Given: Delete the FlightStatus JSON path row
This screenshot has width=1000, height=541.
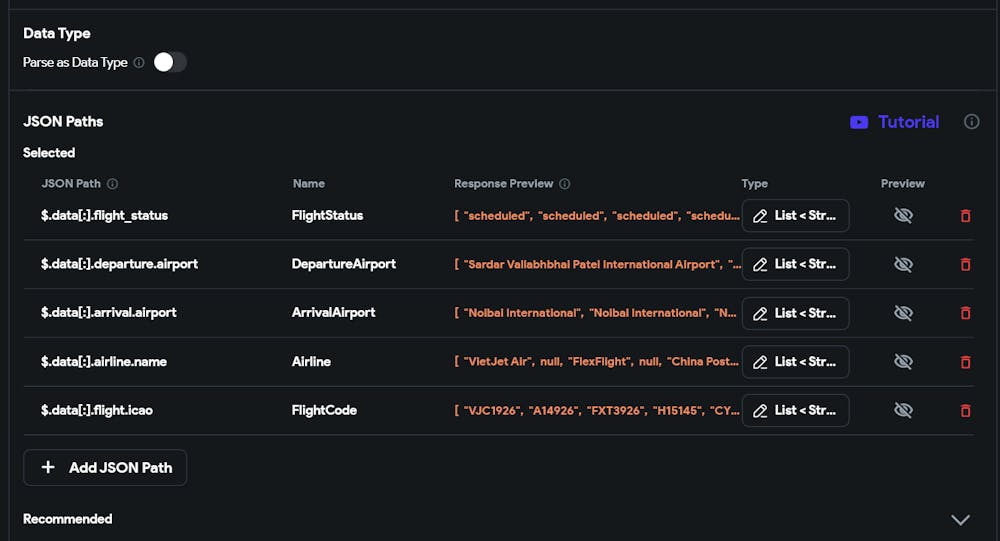Looking at the screenshot, I should click(966, 216).
